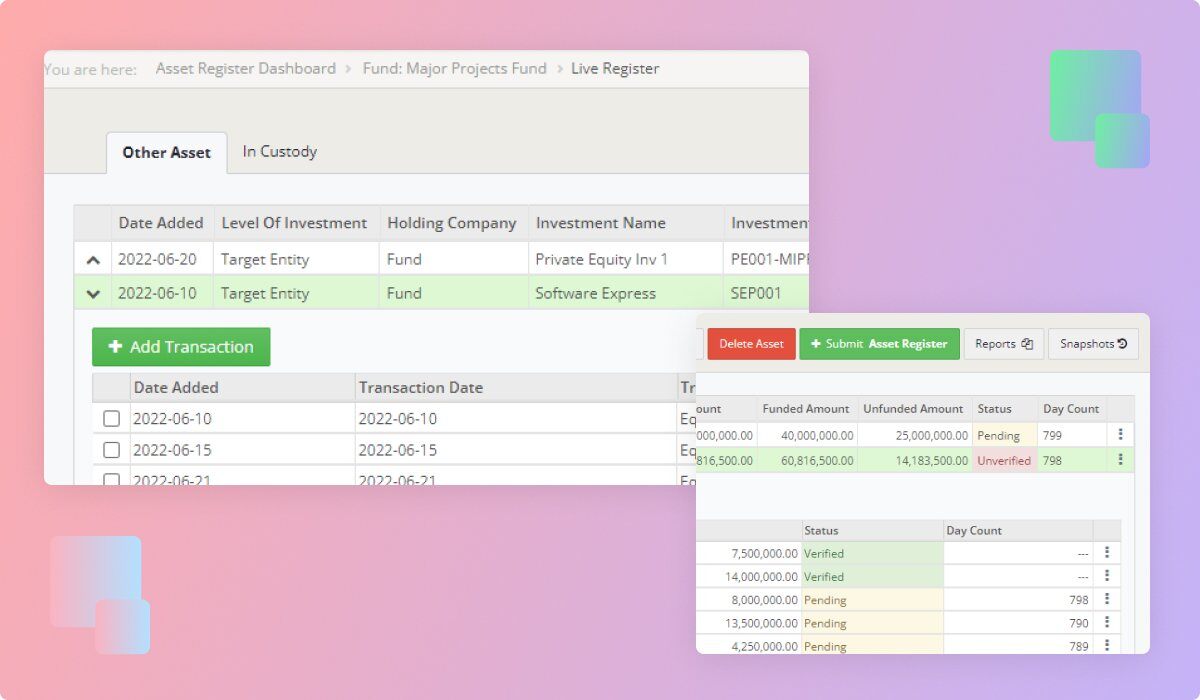Collapse the Software Express asset row

[93, 293]
